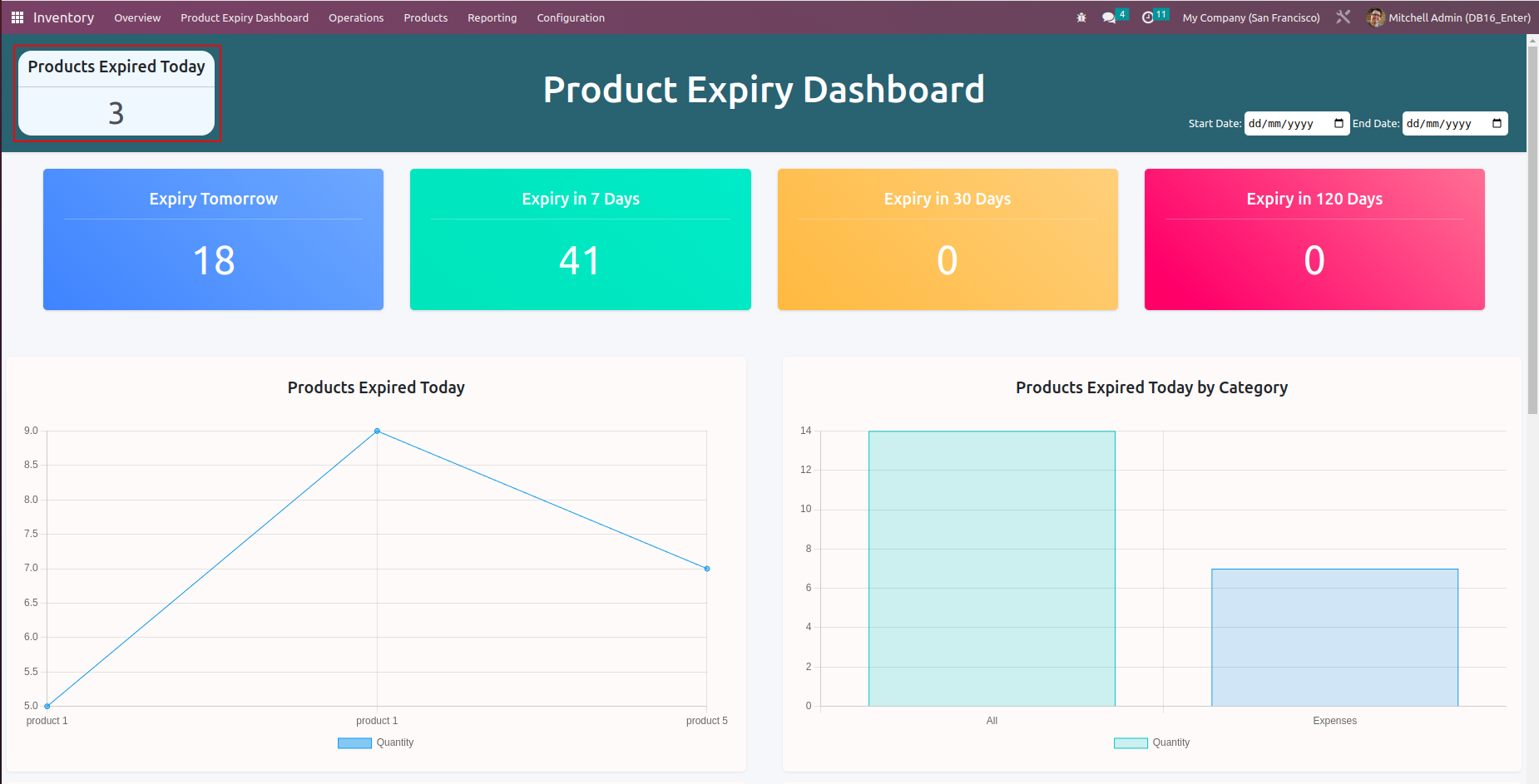The width and height of the screenshot is (1539, 784).
Task: Click the Expenses bar in category chart
Action: click(1334, 637)
